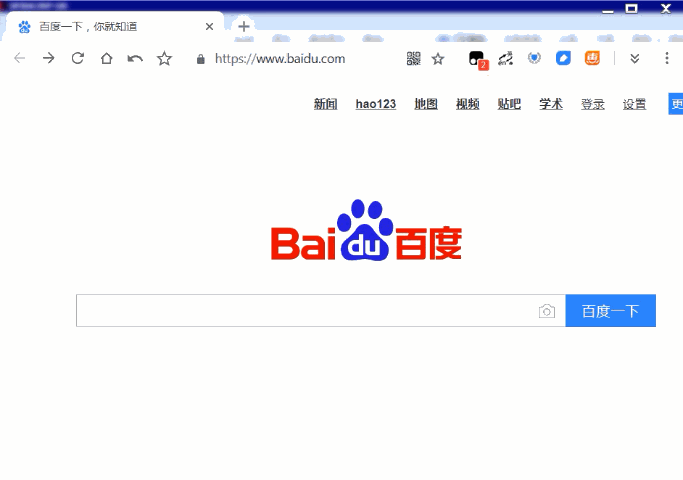Open the 视频 link

(467, 104)
